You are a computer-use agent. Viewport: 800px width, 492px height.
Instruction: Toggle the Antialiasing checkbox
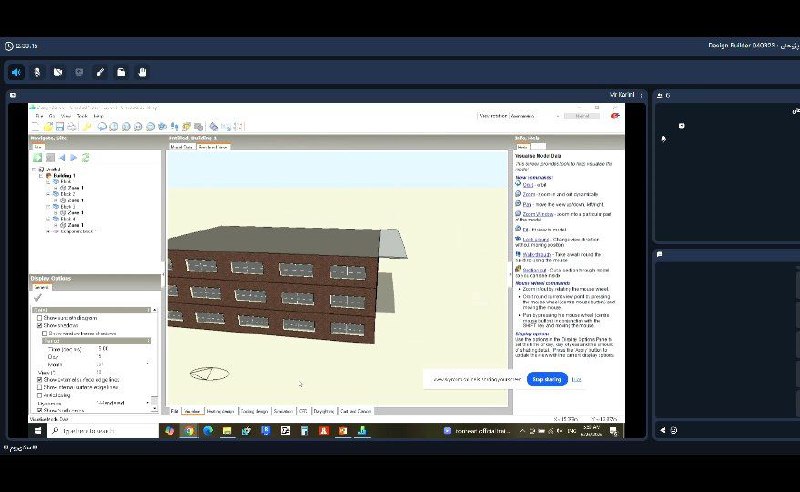pyautogui.click(x=39, y=395)
